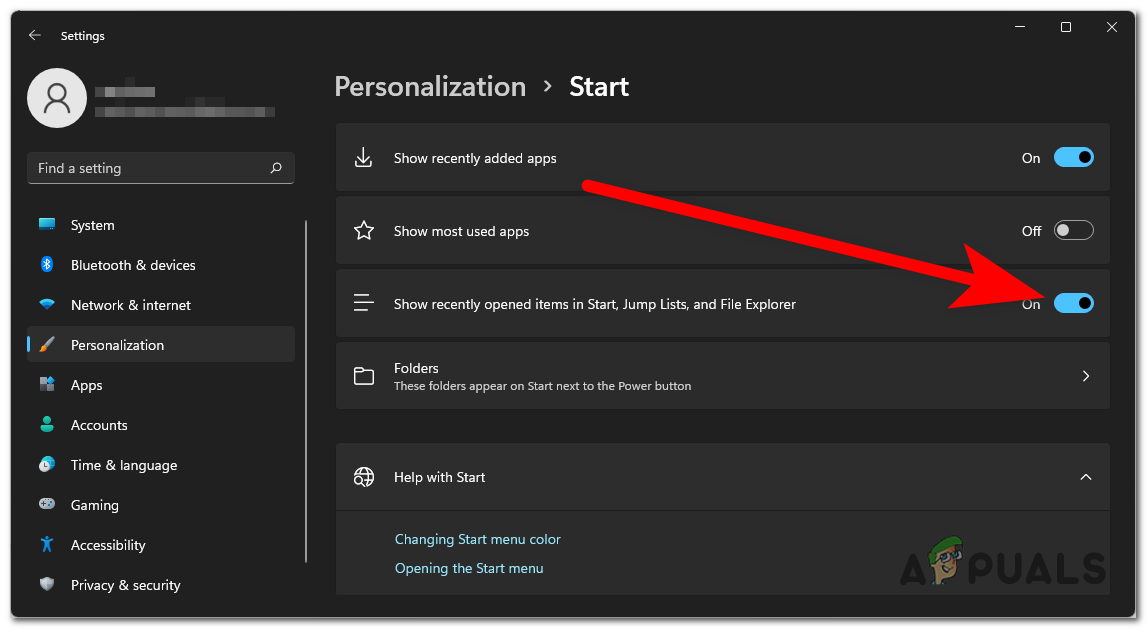This screenshot has width=1147, height=629.
Task: Enable Show most used apps toggle
Action: (x=1073, y=231)
